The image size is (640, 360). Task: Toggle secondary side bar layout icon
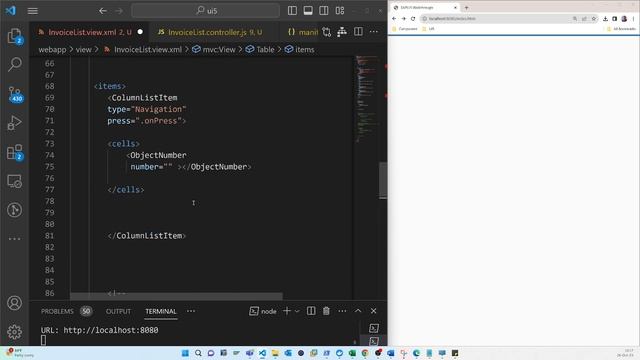click(x=324, y=11)
